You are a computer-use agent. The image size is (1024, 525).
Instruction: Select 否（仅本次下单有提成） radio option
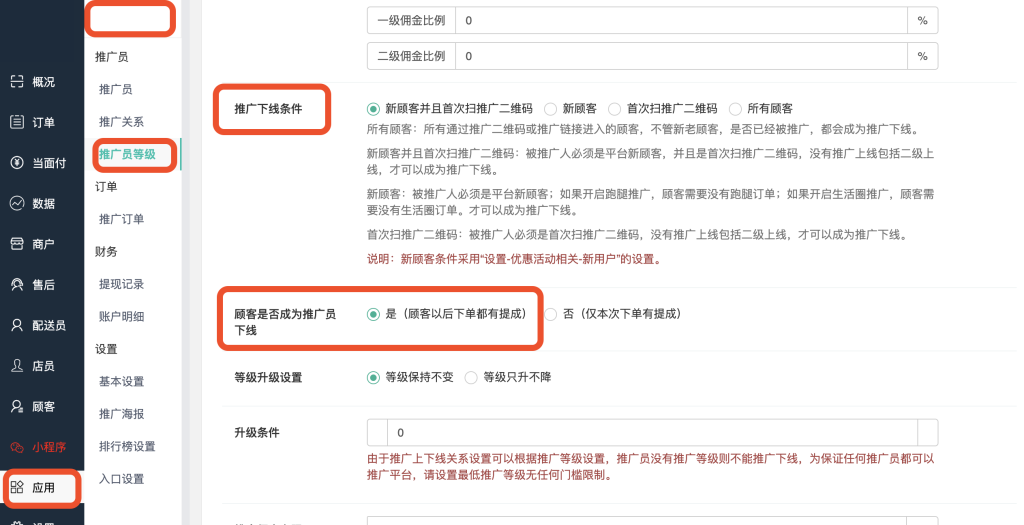click(x=551, y=314)
